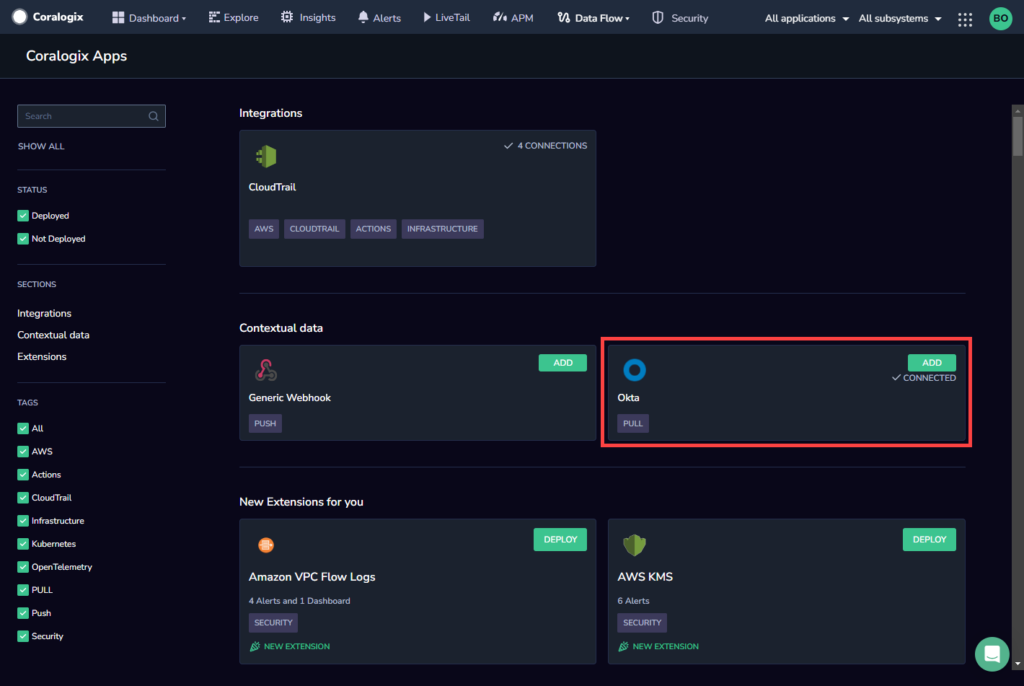The height and width of the screenshot is (686, 1024).
Task: Toggle the Security tag checkbox
Action: tap(23, 636)
